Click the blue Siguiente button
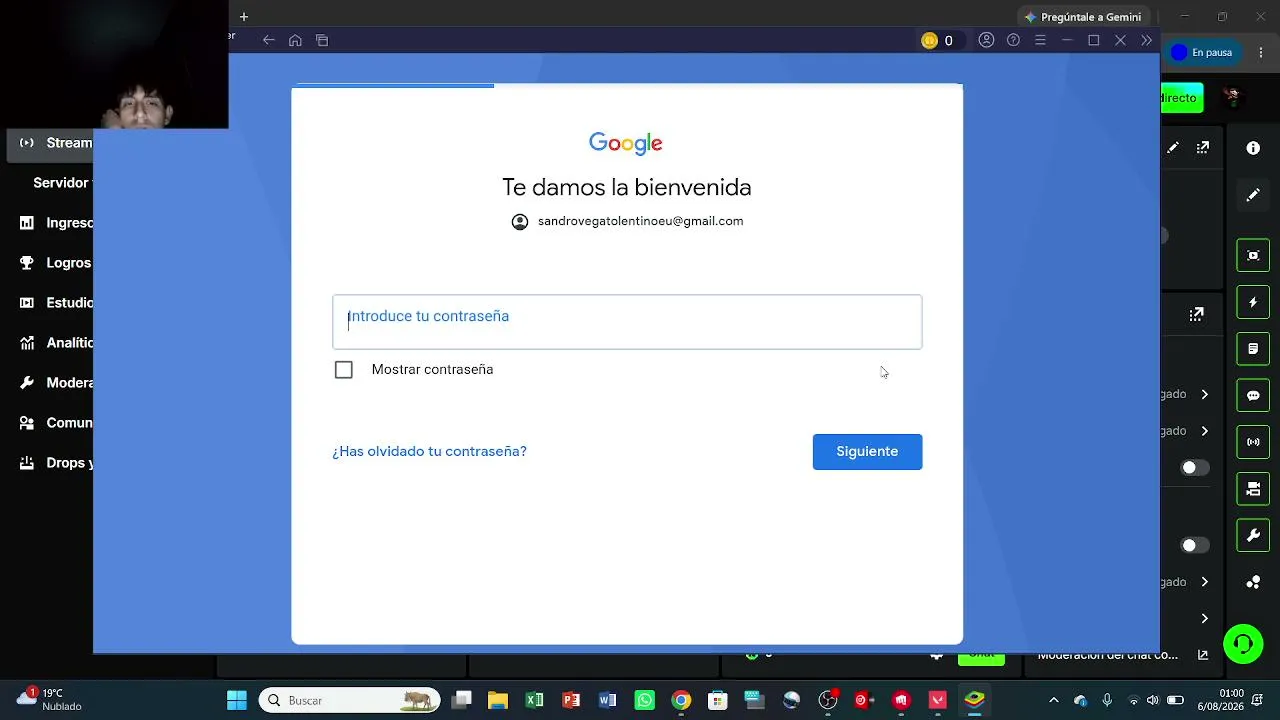 pyautogui.click(x=867, y=452)
